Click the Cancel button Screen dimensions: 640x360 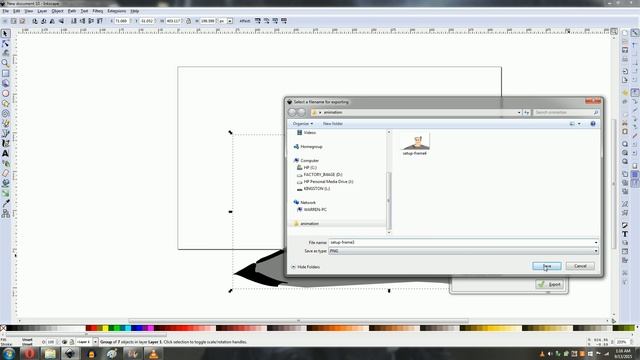[x=580, y=266]
